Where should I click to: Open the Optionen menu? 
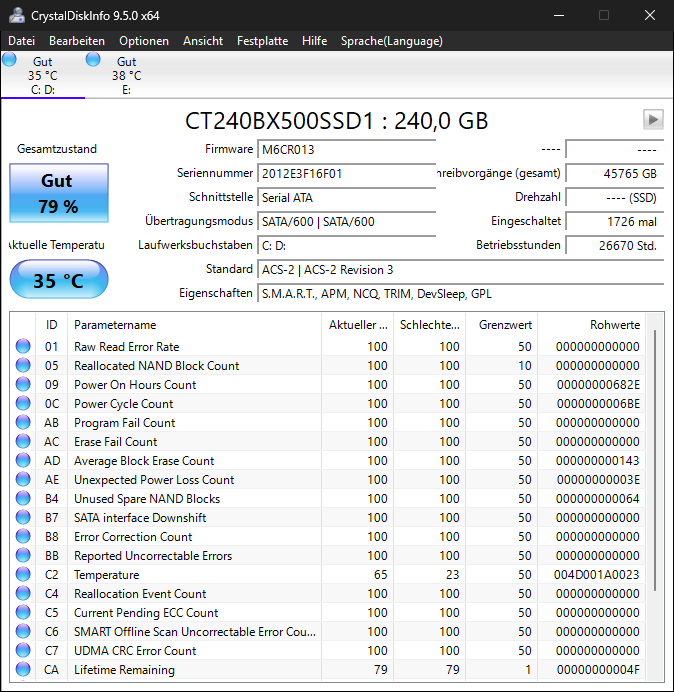[144, 41]
